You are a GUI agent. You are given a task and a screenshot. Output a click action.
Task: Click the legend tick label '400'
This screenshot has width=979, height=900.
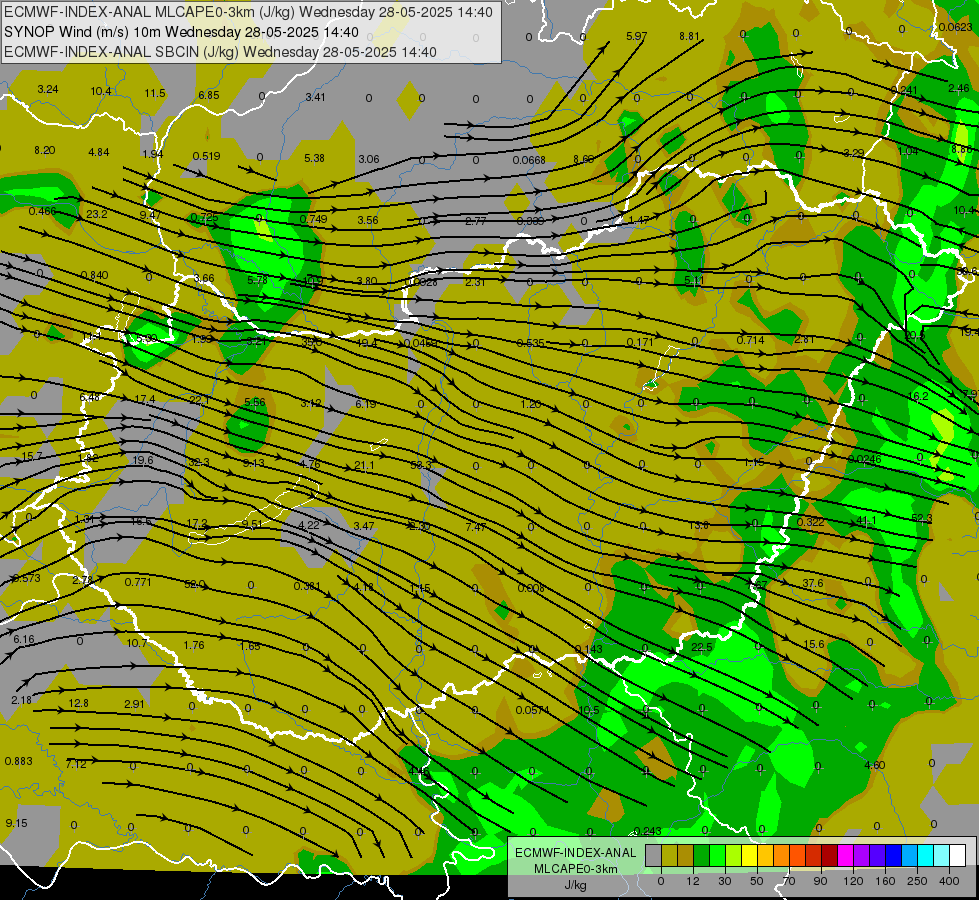pos(949,881)
